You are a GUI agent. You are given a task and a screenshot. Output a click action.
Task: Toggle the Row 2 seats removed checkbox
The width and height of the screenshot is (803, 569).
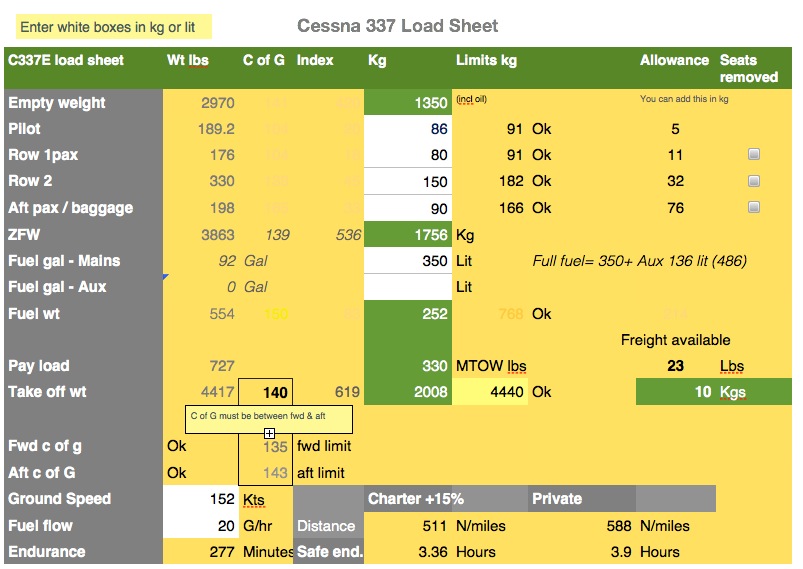[x=754, y=181]
